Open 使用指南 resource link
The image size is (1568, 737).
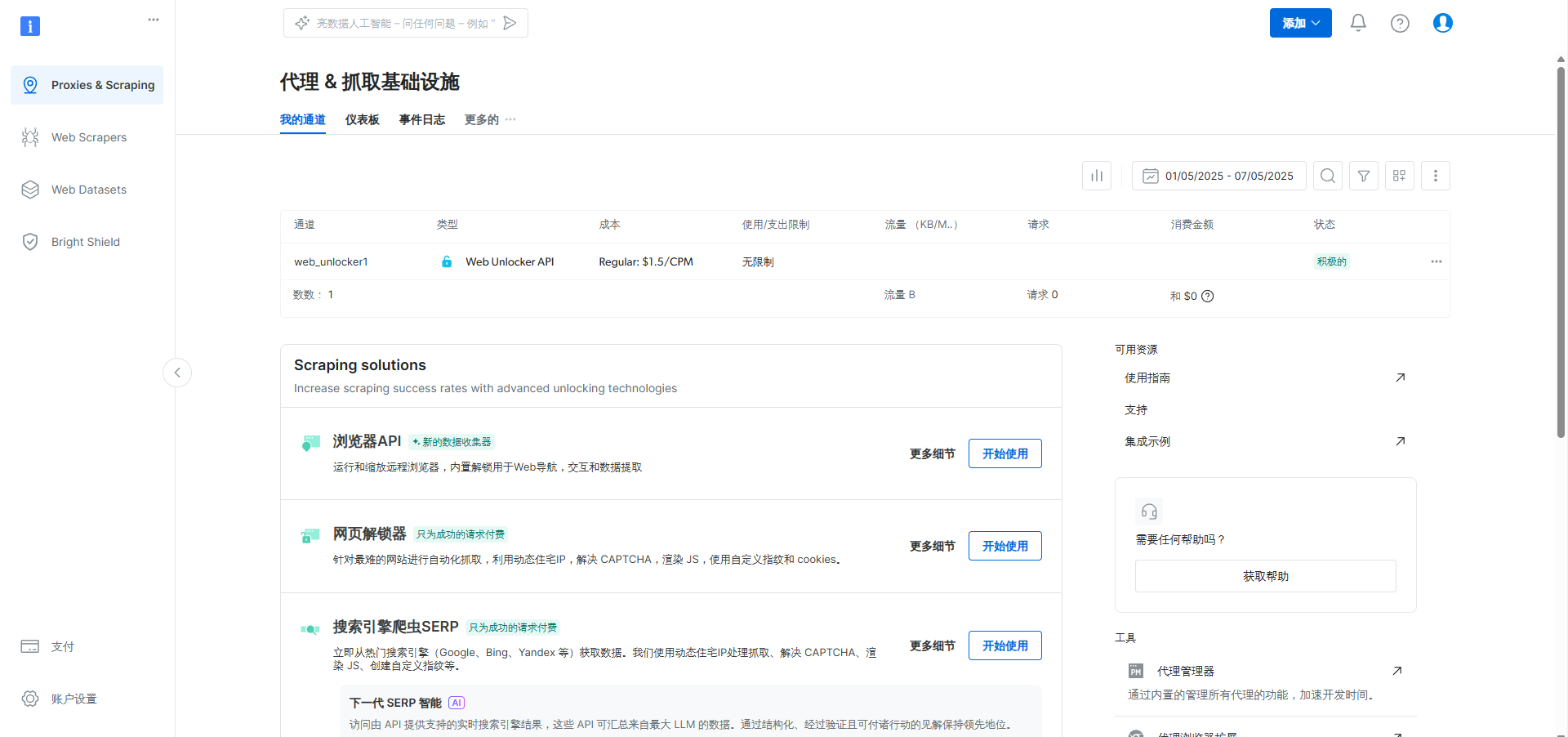pos(1147,377)
